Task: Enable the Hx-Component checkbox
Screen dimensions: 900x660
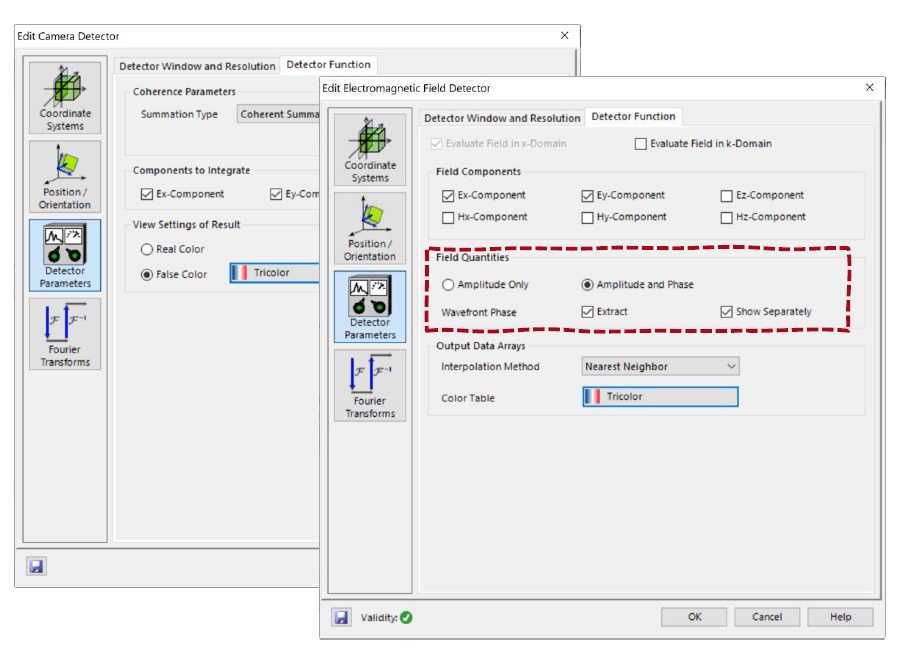Action: [x=448, y=218]
